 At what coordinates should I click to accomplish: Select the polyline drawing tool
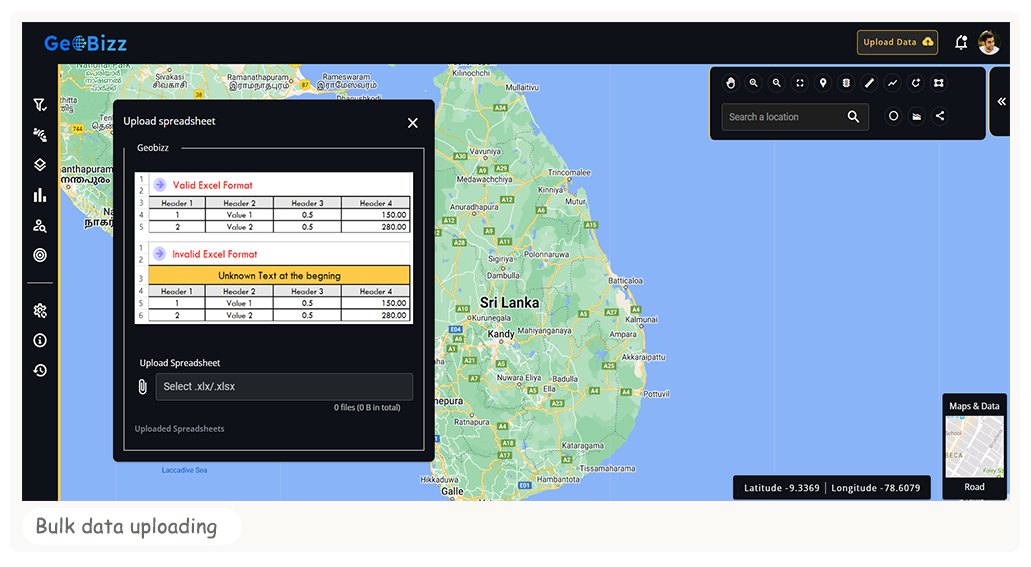coord(892,83)
